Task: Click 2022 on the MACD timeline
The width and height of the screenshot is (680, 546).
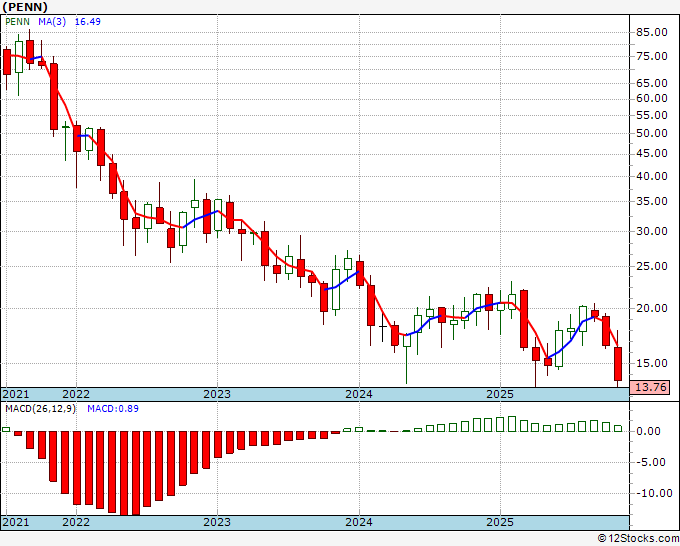Action: [76, 522]
